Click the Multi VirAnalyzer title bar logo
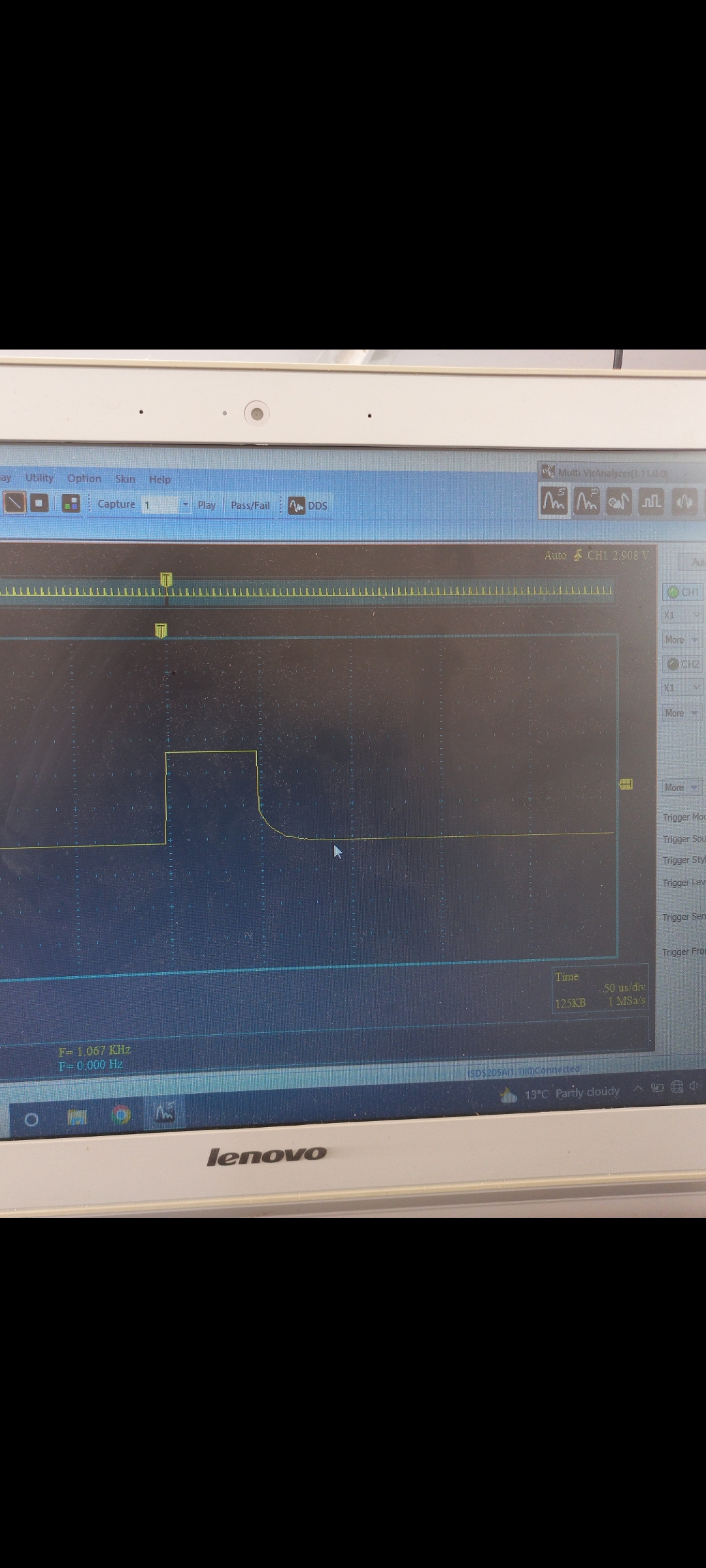 coord(548,472)
